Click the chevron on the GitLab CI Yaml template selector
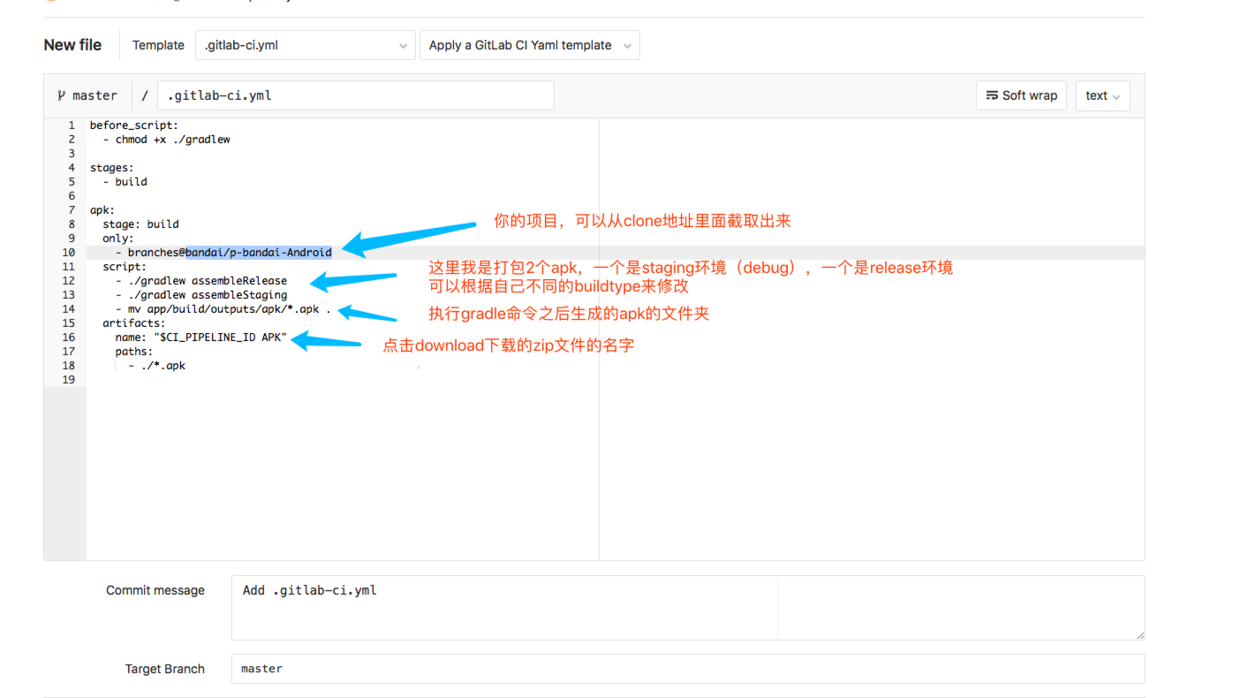The height and width of the screenshot is (698, 1240). 627,45
